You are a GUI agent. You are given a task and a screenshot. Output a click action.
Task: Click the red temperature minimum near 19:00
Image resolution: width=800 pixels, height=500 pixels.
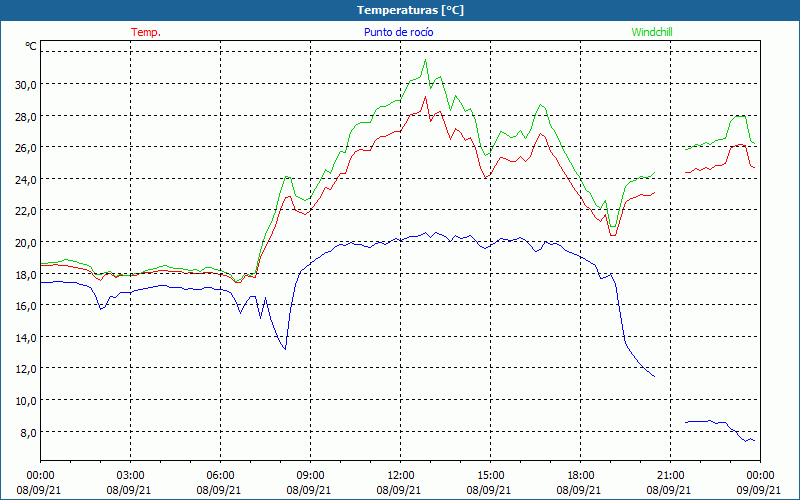point(613,235)
